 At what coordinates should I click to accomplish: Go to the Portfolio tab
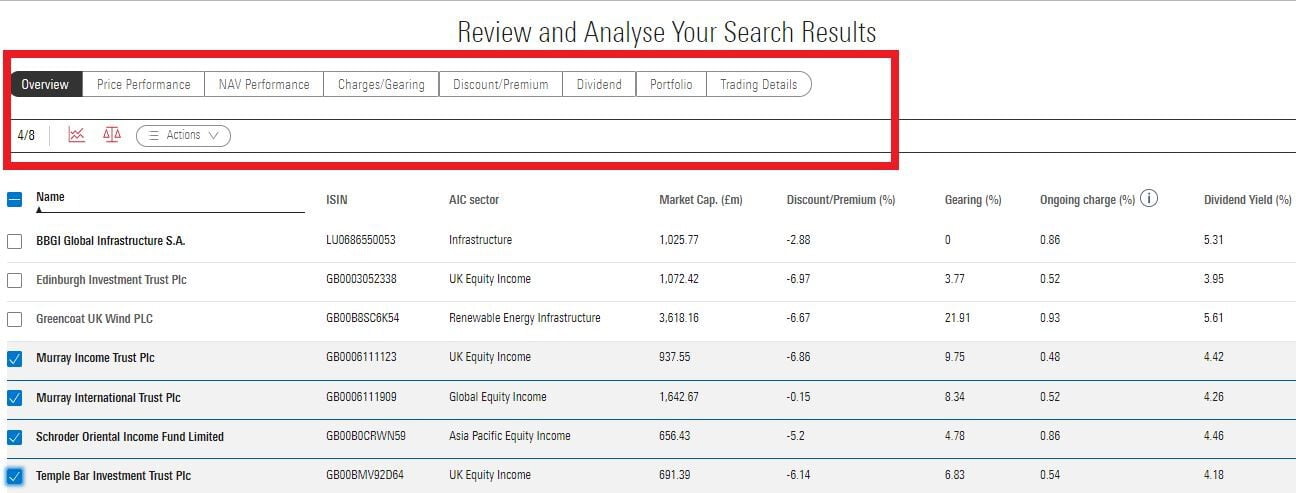click(x=671, y=84)
